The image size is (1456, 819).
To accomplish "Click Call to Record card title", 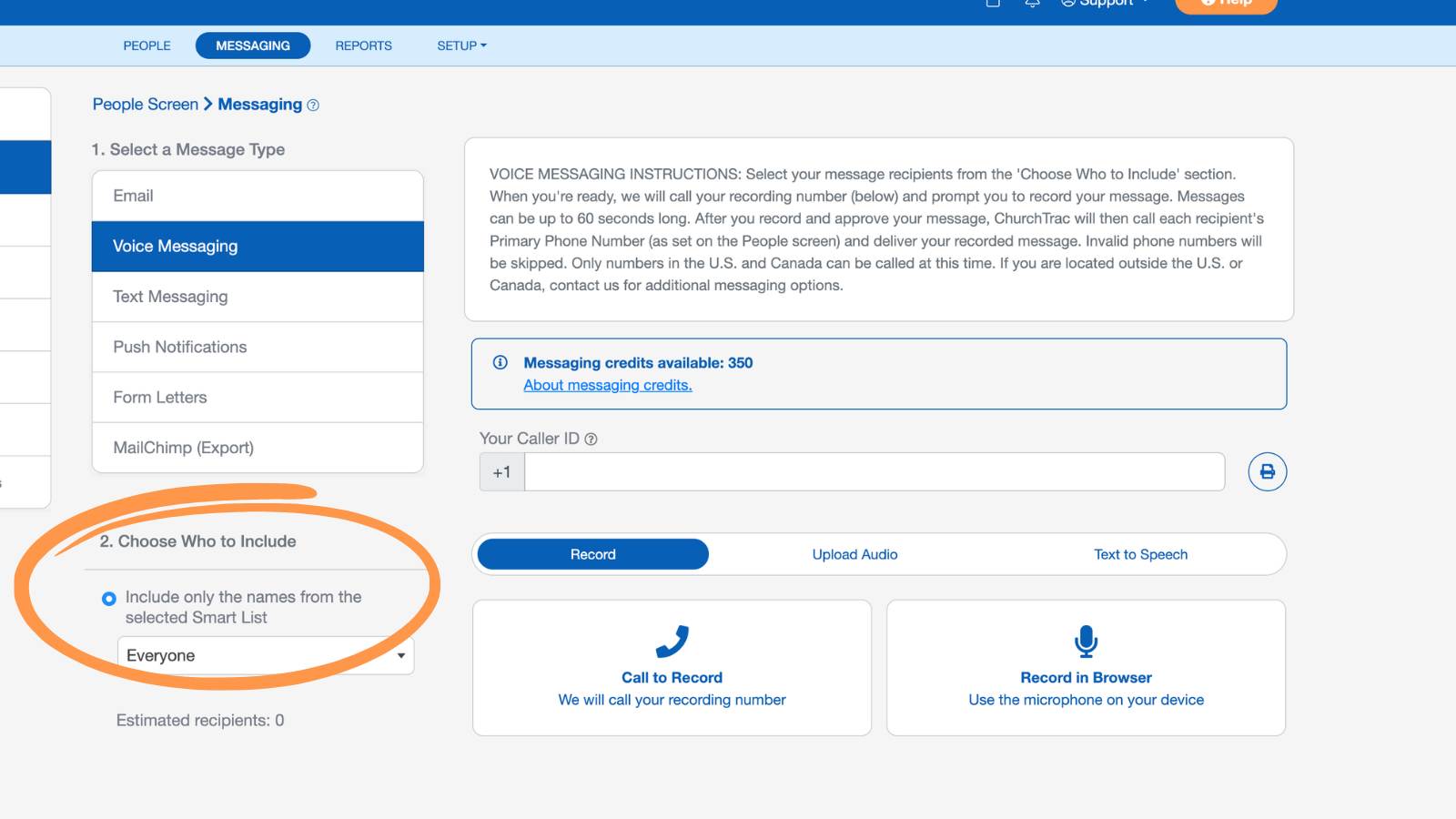I will pos(672,678).
